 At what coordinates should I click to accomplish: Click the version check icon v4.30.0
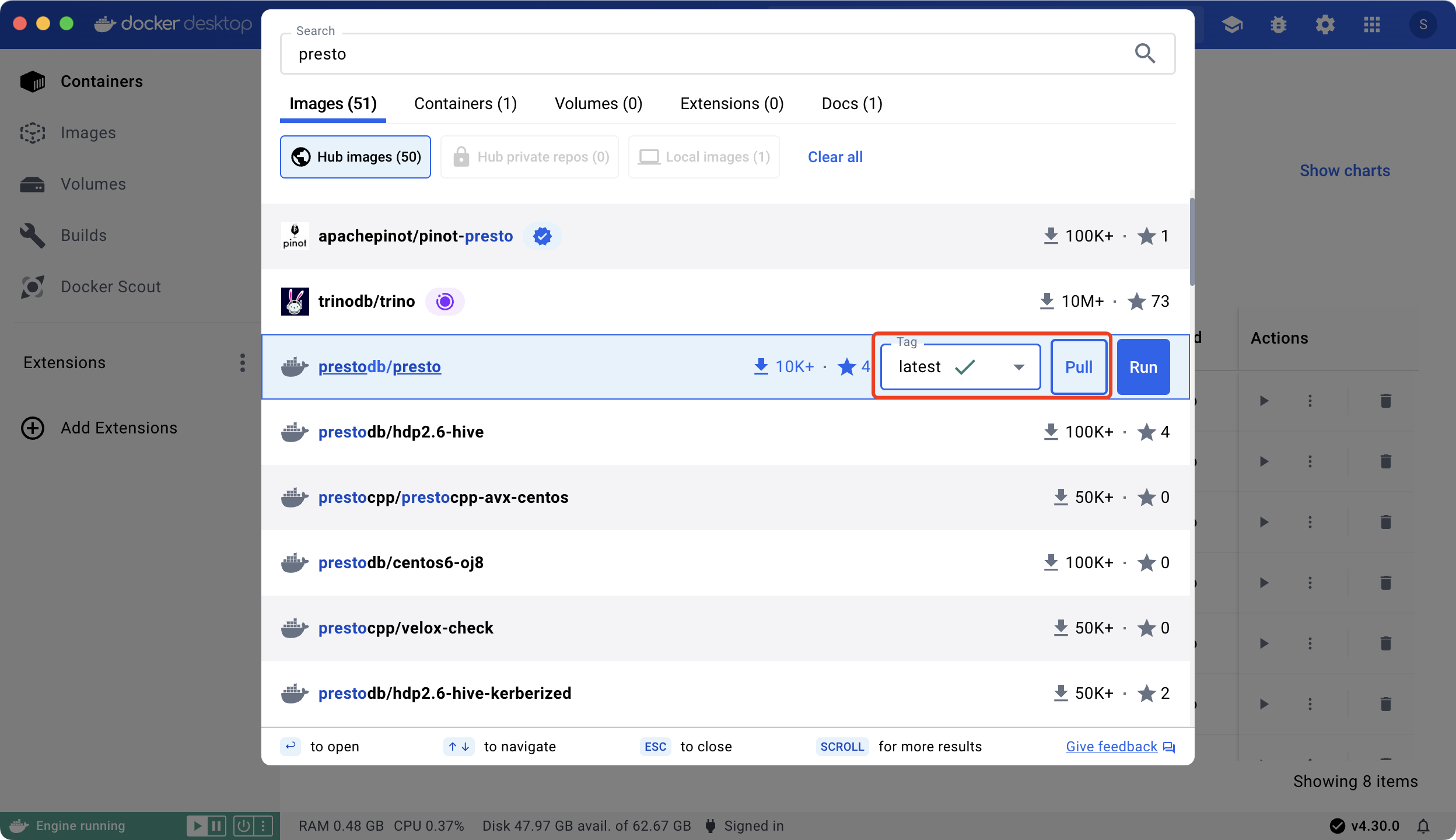pos(1337,826)
